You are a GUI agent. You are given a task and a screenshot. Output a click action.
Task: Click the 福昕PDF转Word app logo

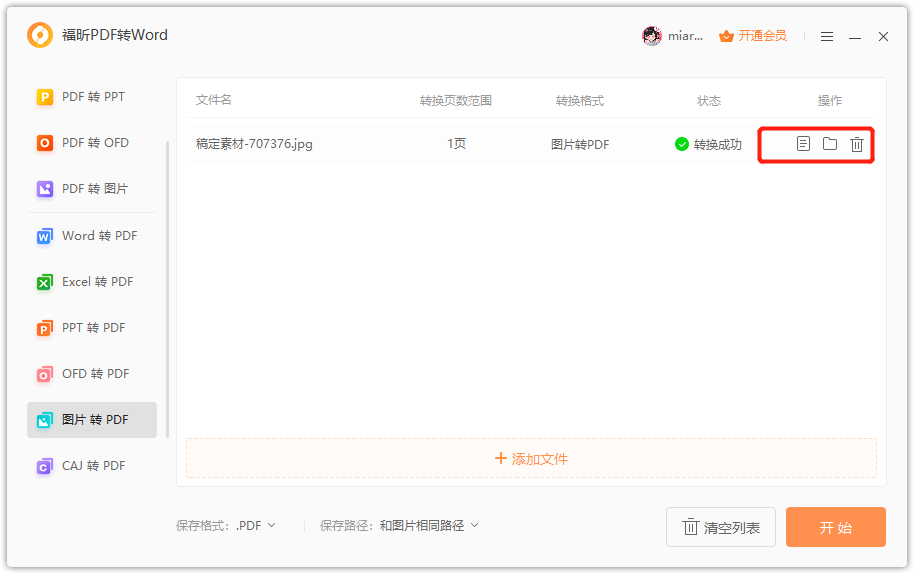coord(40,35)
